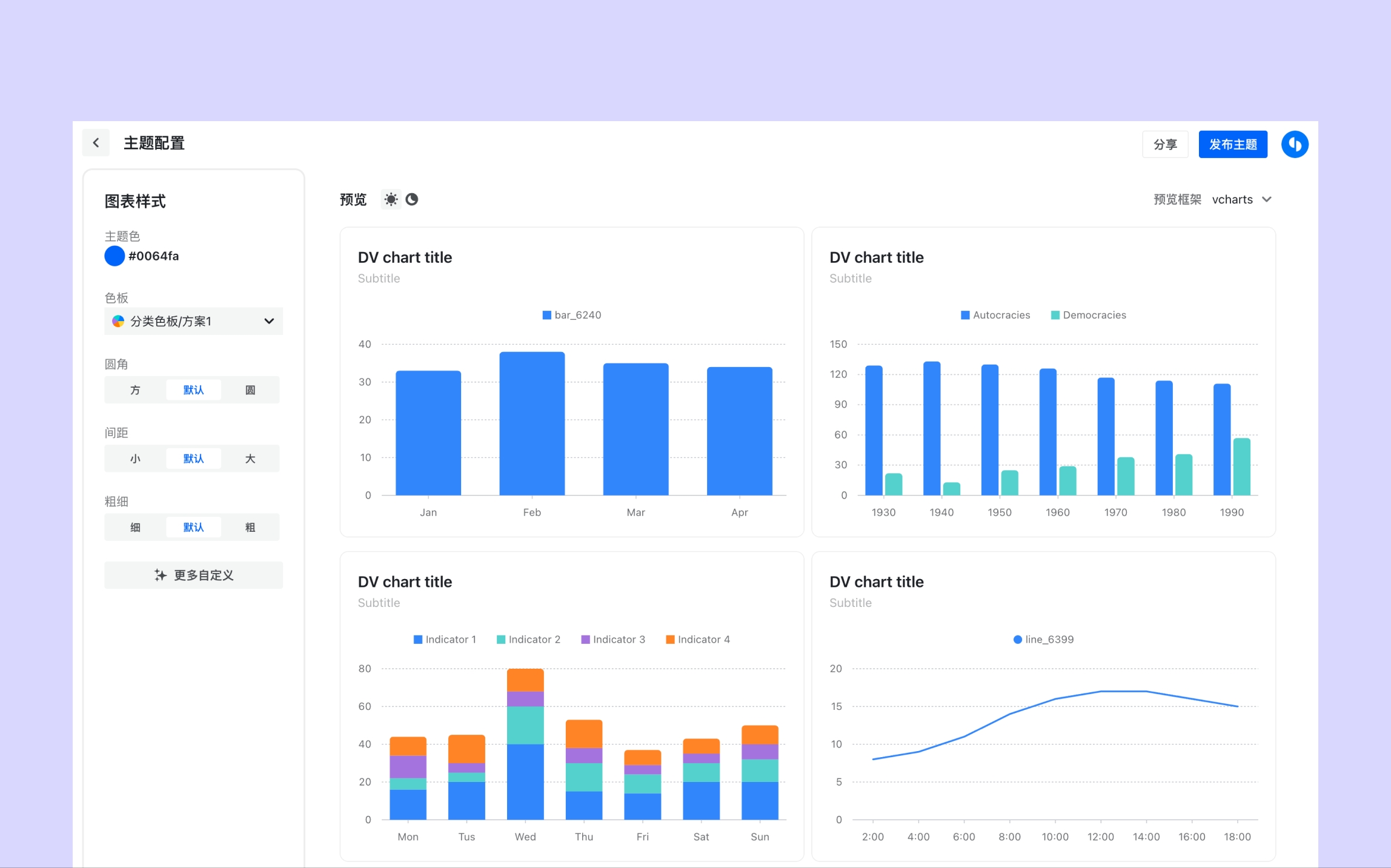Click the color palette wheel icon

118,321
